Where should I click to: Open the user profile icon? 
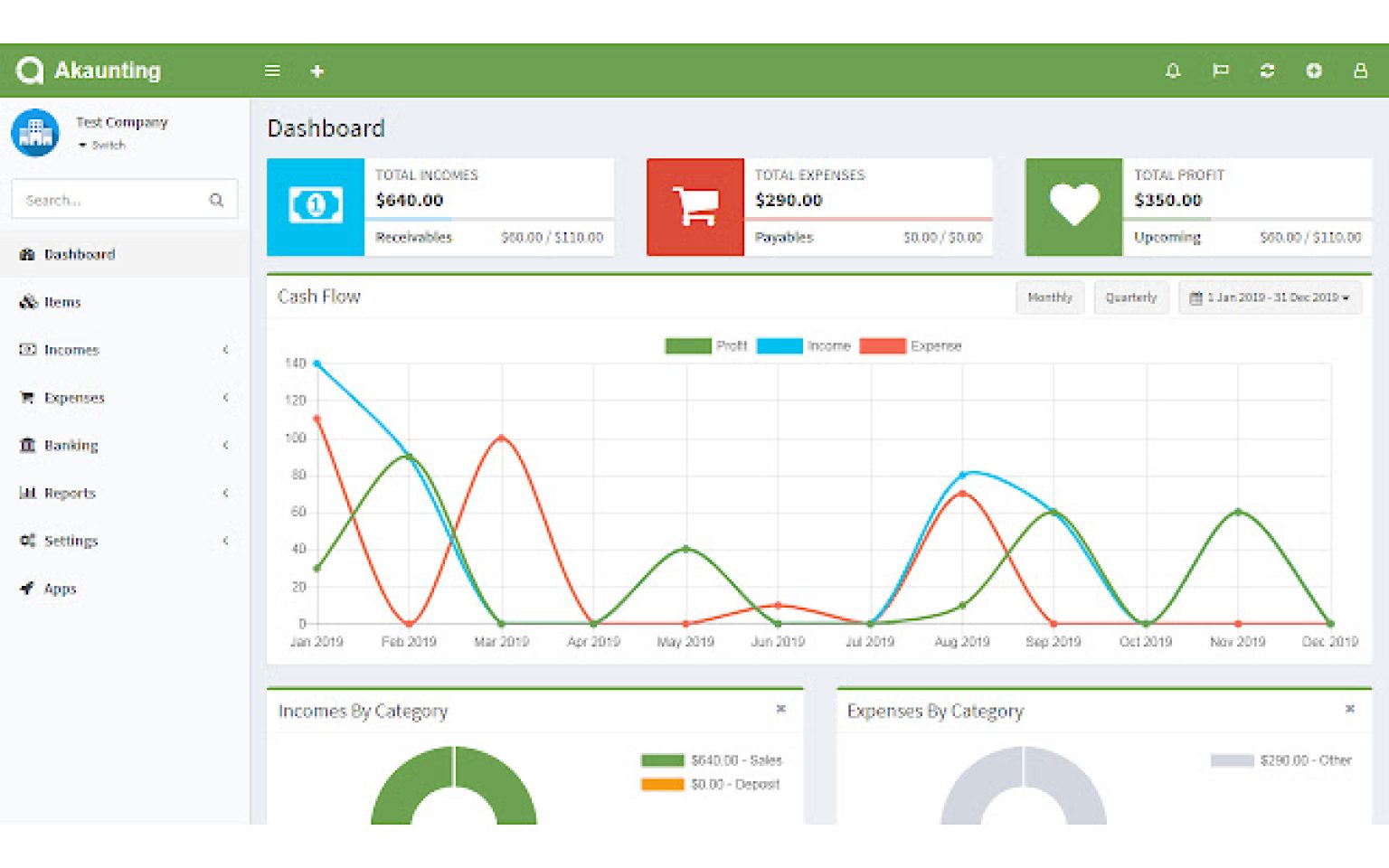pyautogui.click(x=1359, y=71)
